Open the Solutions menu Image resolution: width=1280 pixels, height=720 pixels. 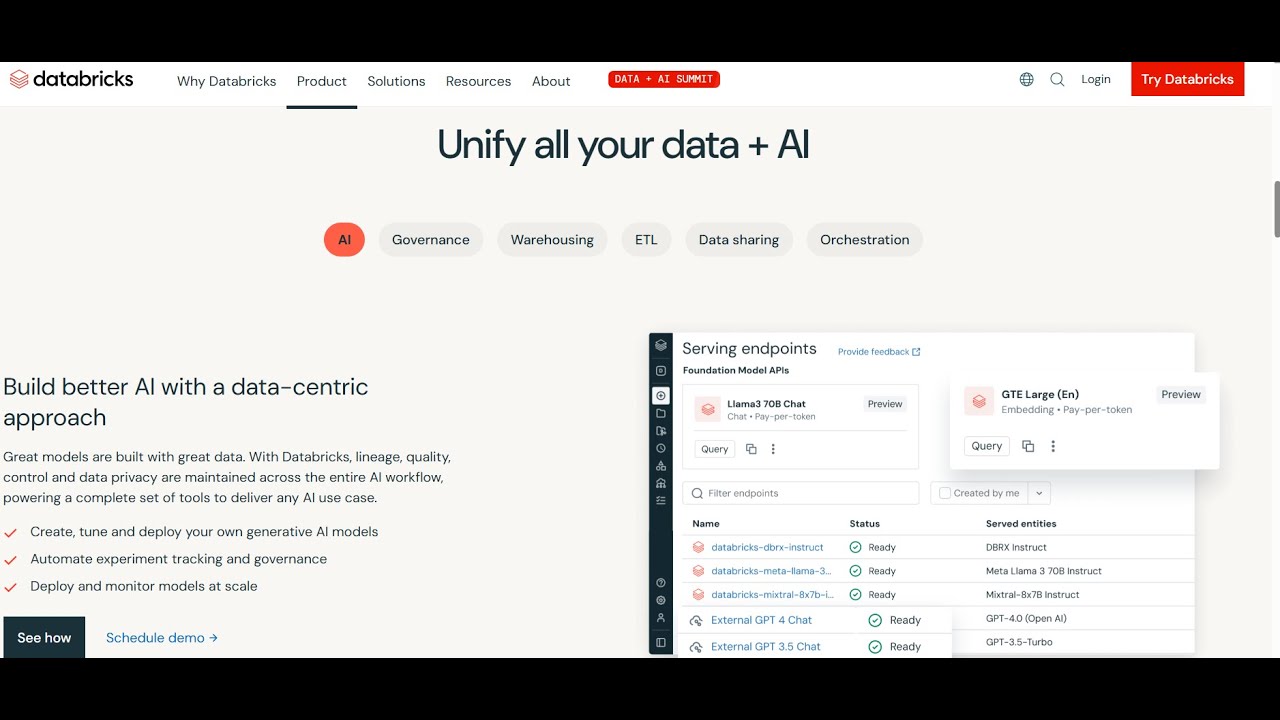tap(396, 81)
